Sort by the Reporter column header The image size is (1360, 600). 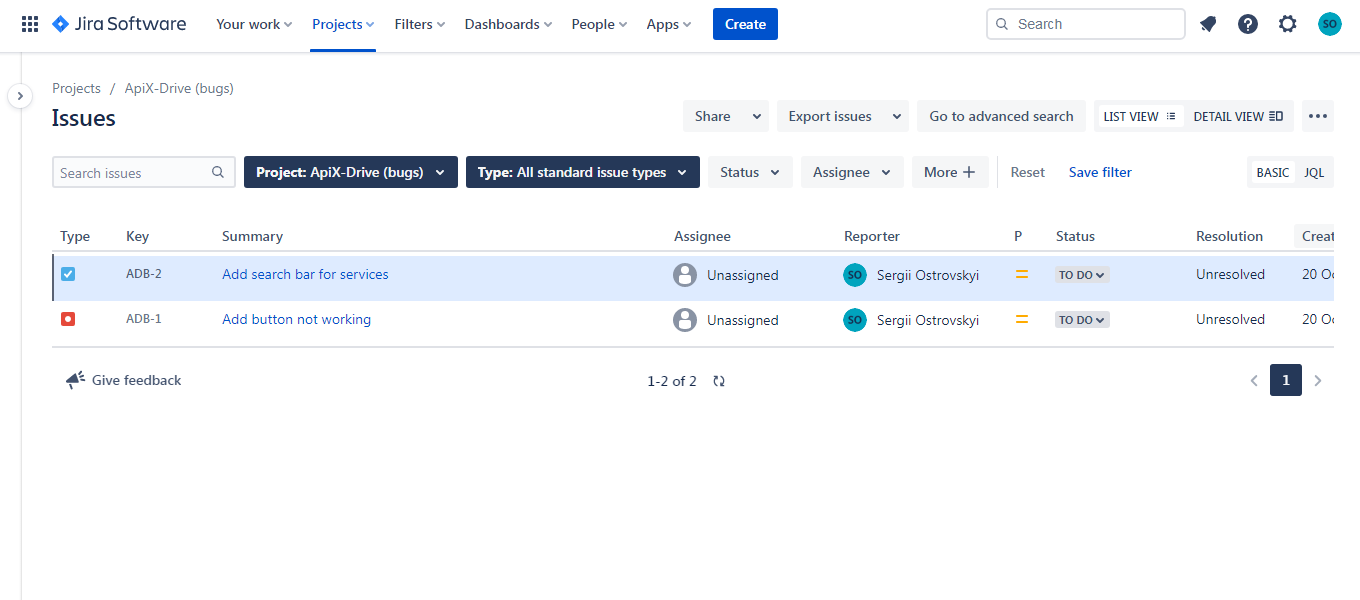[x=872, y=236]
